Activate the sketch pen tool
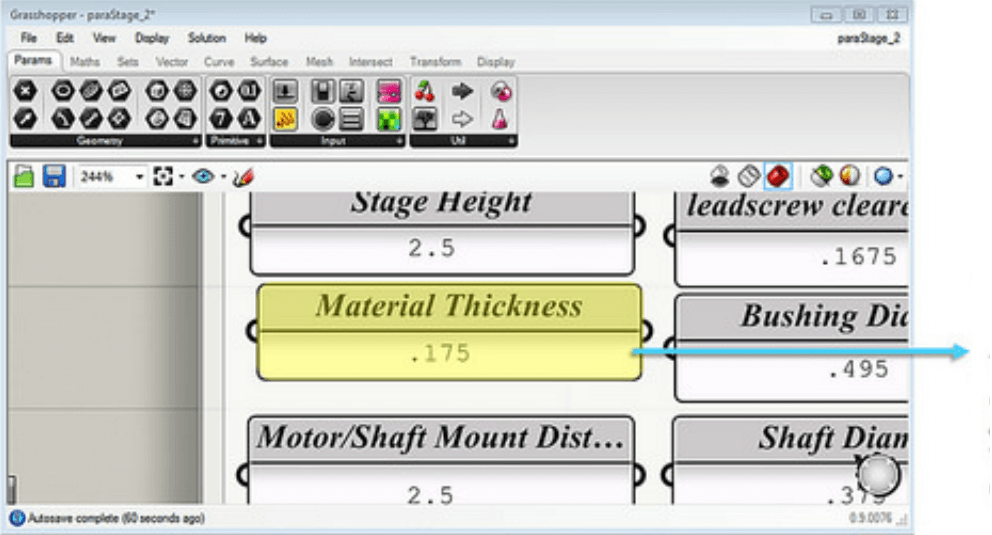The height and width of the screenshot is (535, 992). pyautogui.click(x=244, y=176)
